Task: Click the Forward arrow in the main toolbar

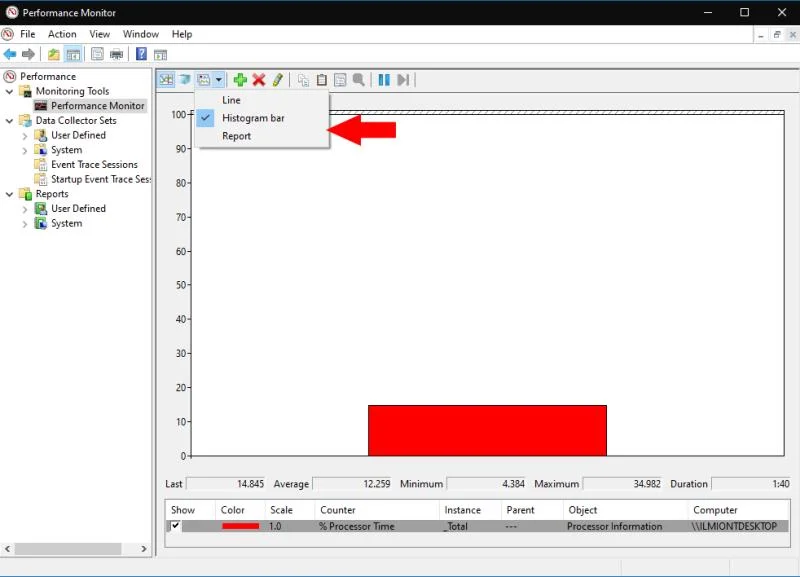Action: pos(29,54)
